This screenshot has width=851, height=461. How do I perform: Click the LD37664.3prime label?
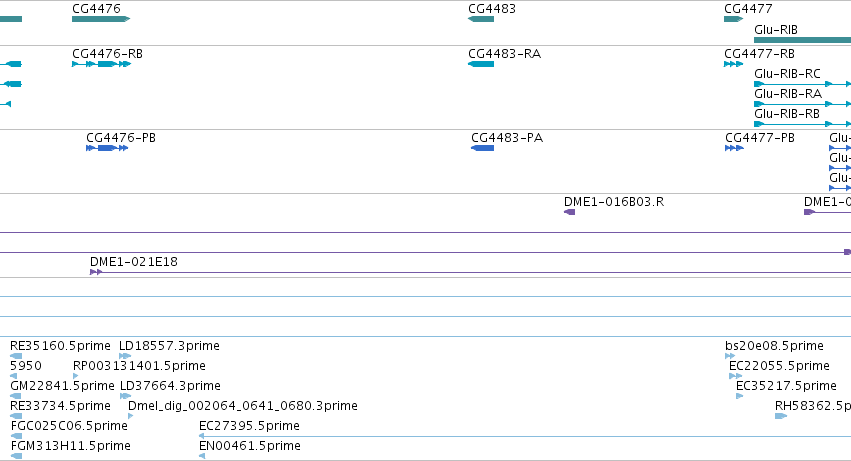[170, 386]
